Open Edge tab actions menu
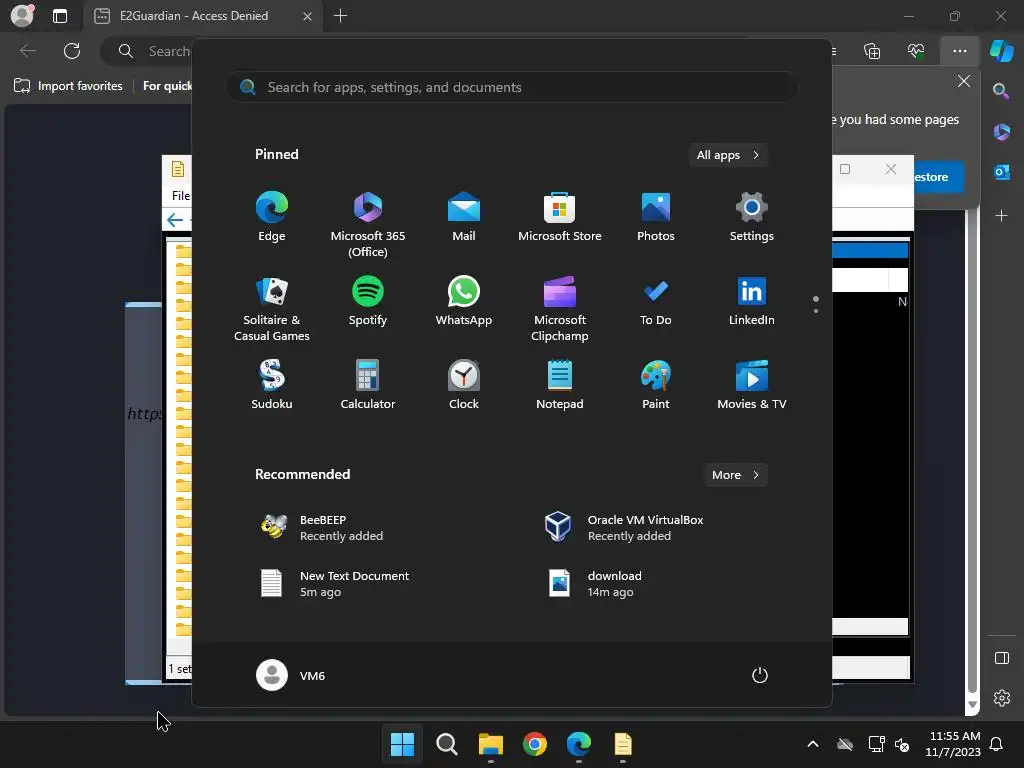 [x=59, y=16]
